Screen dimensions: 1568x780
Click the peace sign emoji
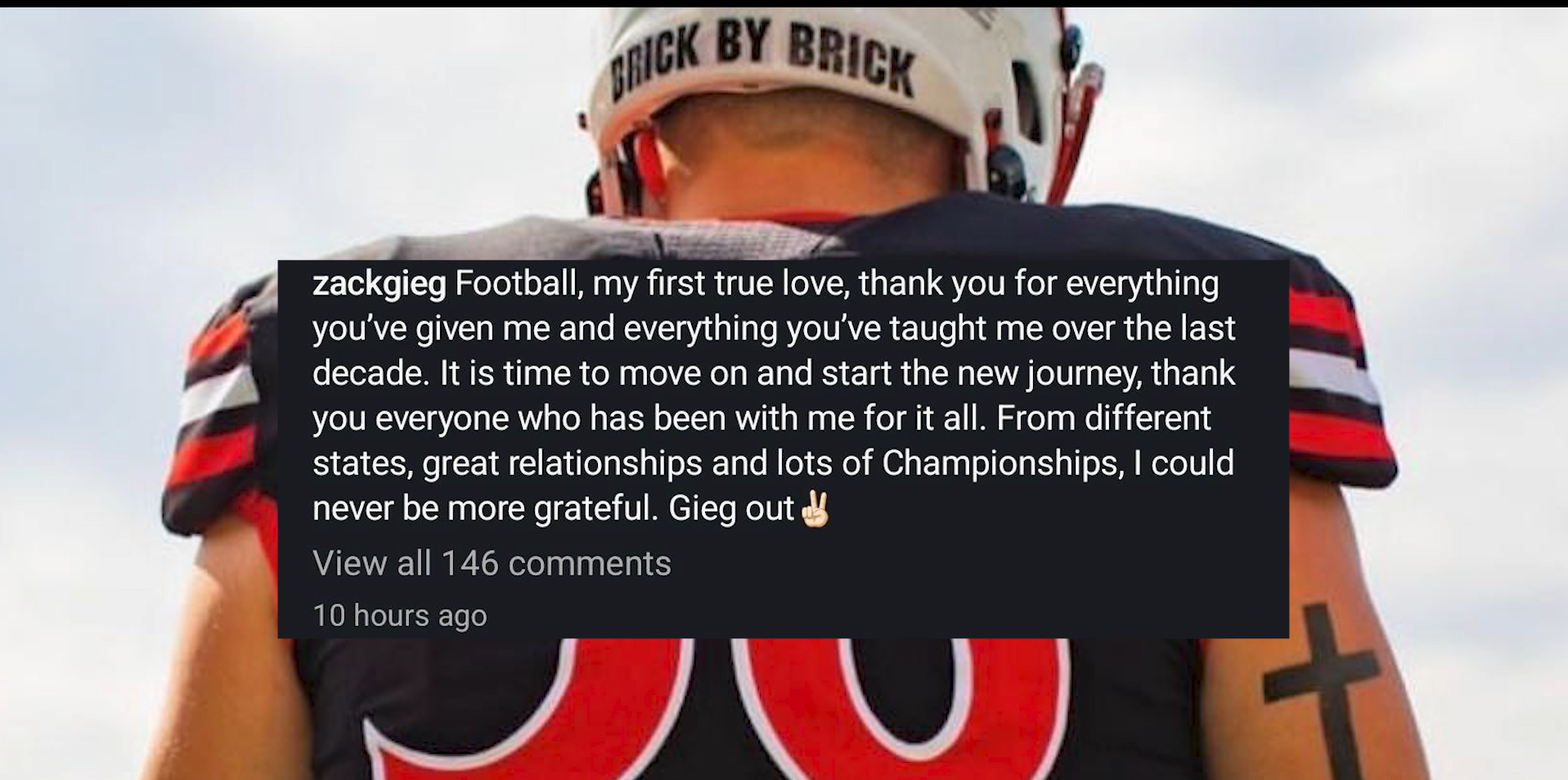(815, 508)
